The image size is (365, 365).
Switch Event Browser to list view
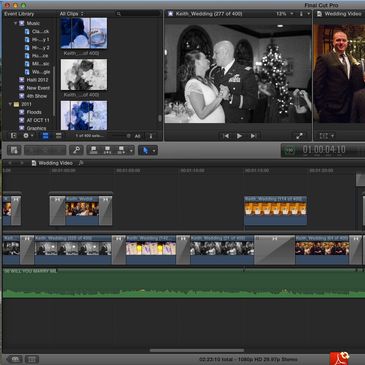click(58, 136)
